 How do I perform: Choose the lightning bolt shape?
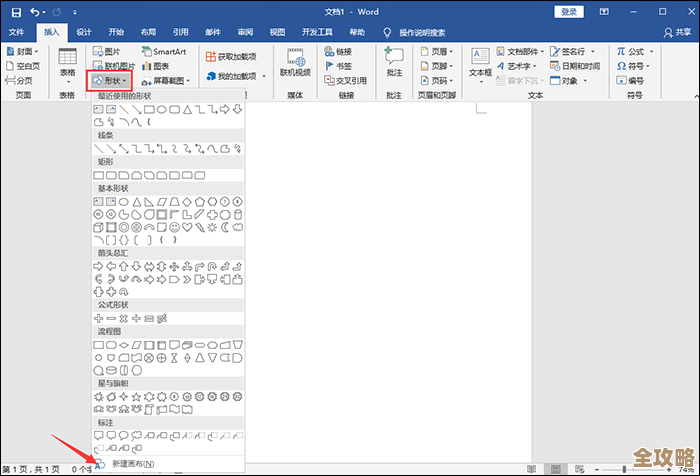click(x=200, y=226)
